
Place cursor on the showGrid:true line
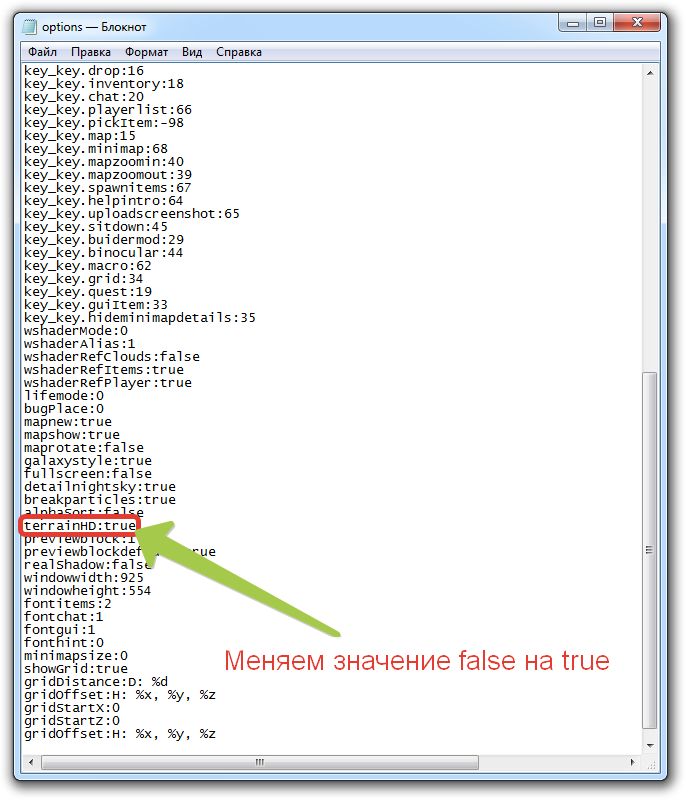pos(76,669)
